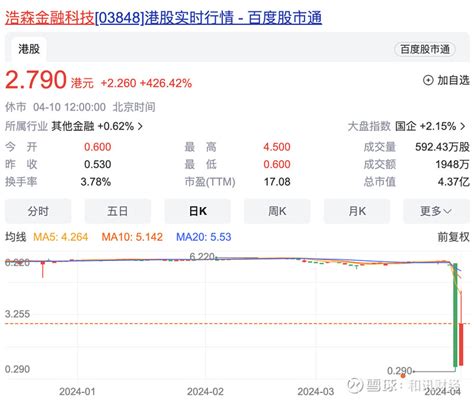Expand the 所属行业 chevron arrow
Image resolution: width=474 pixels, height=400 pixels.
pos(140,126)
